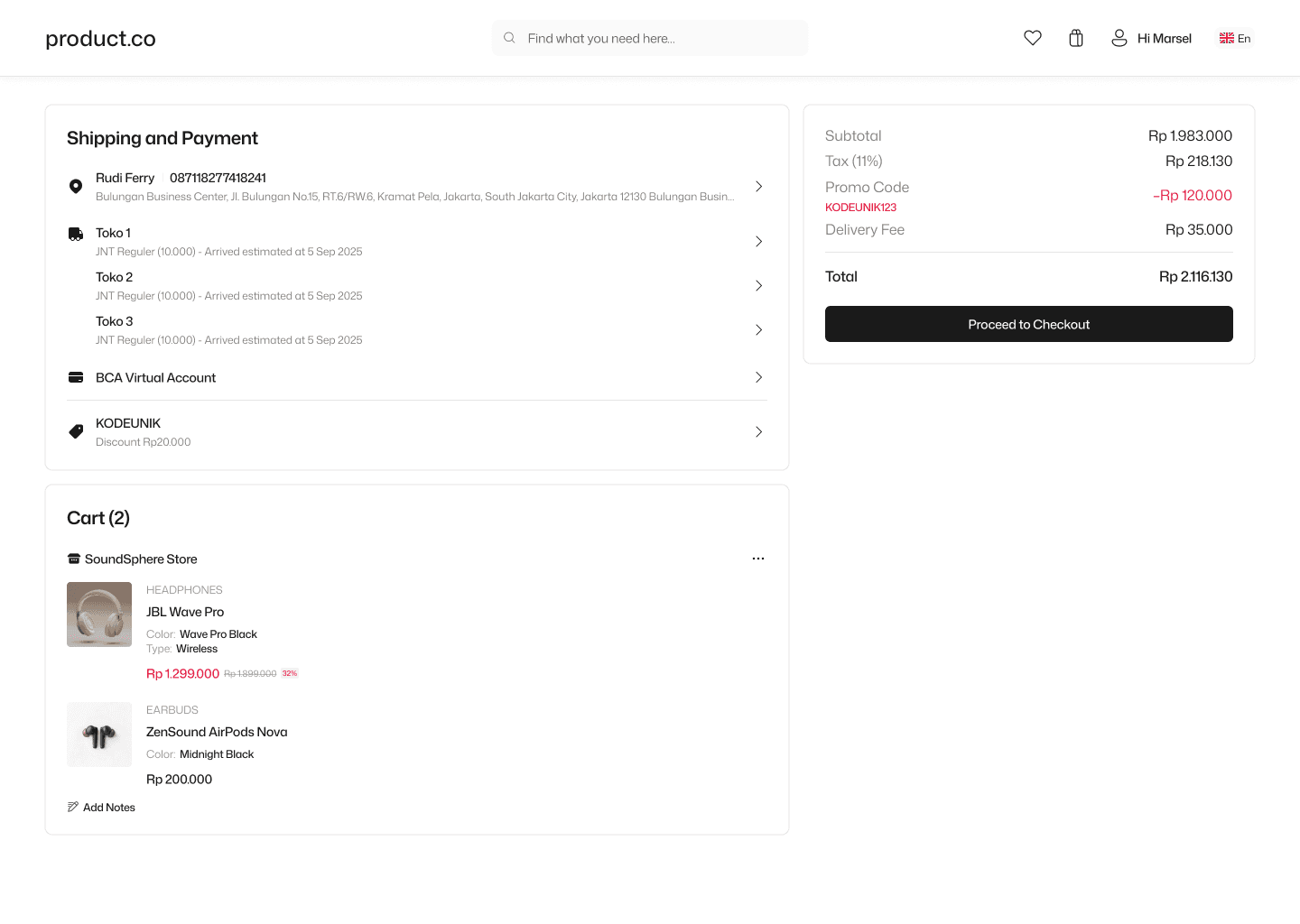Expand the Rudi Ferry address details
Screen dimensions: 1300x924
(x=758, y=186)
